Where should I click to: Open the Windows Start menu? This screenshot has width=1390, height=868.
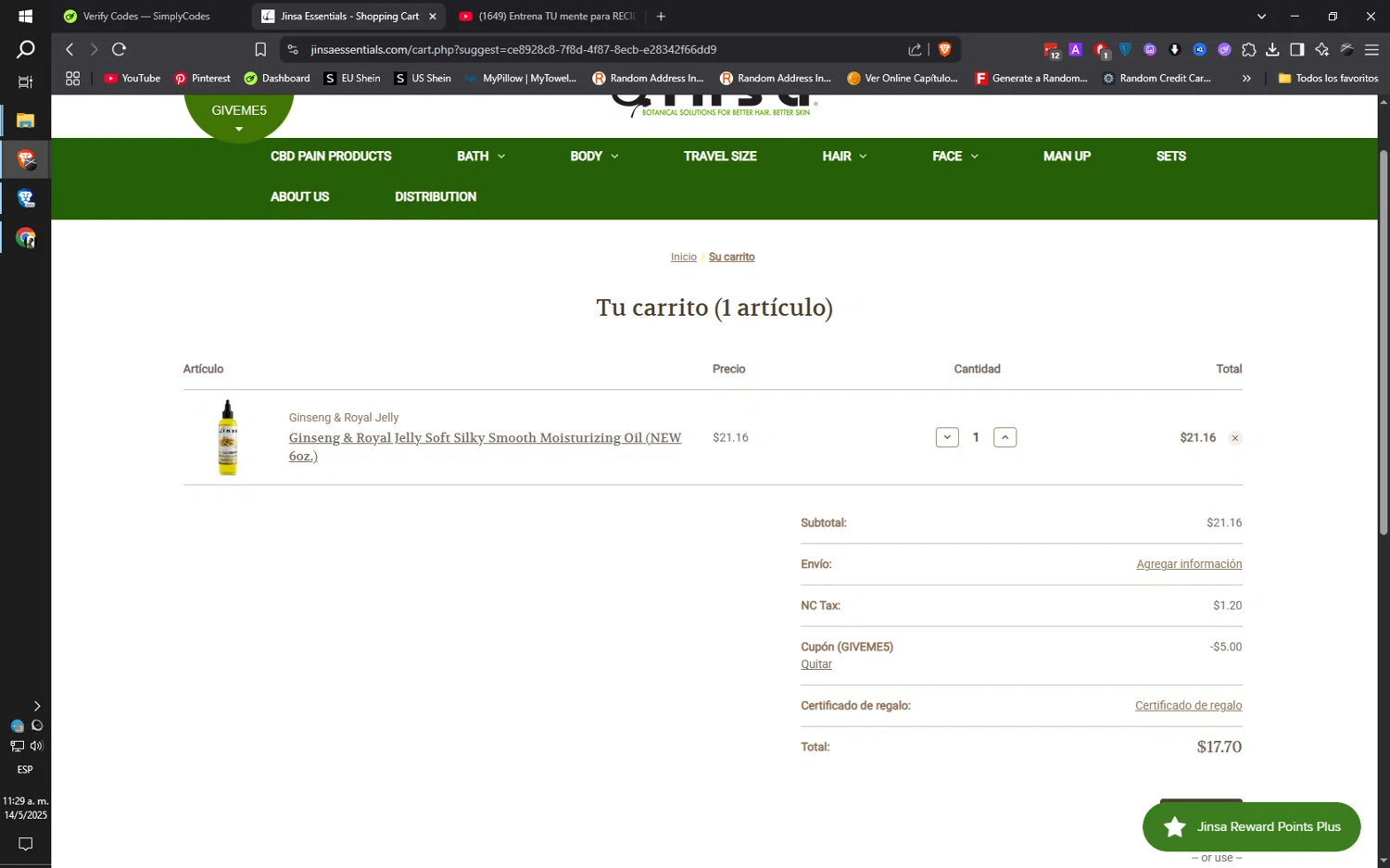click(25, 16)
